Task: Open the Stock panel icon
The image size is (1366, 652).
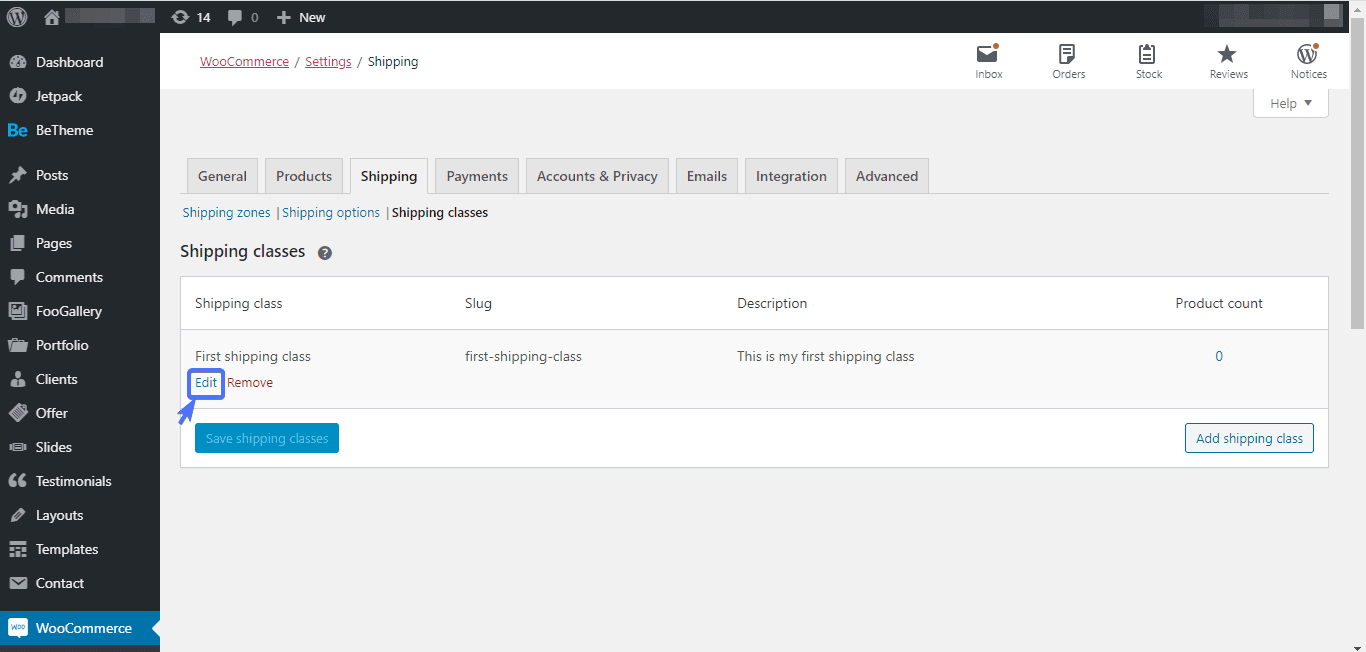Action: [1148, 54]
